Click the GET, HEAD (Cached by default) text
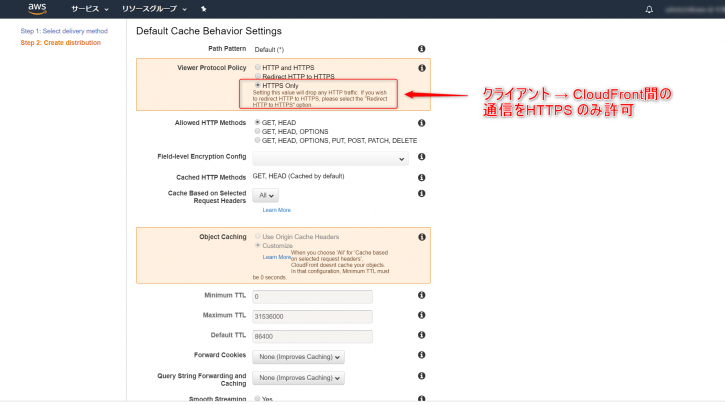Image resolution: width=725 pixels, height=405 pixels. 298,176
